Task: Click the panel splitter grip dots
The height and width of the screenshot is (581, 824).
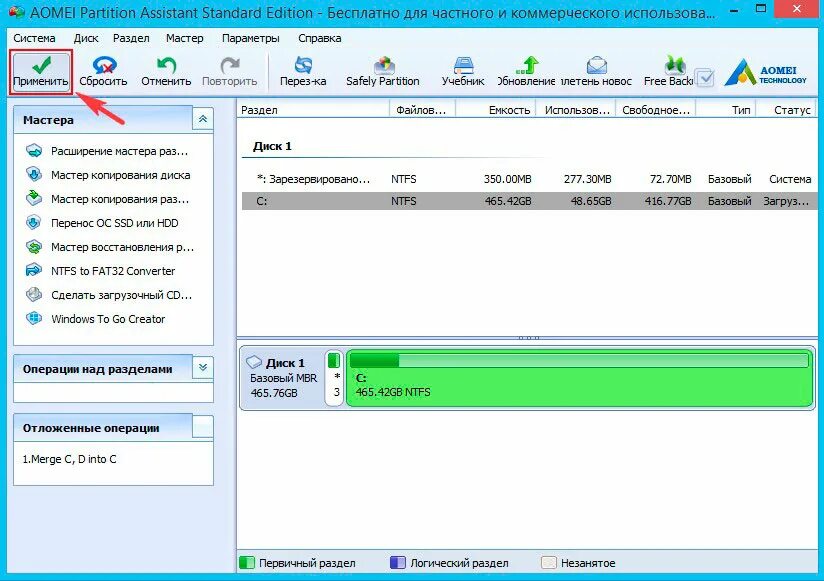Action: [528, 338]
